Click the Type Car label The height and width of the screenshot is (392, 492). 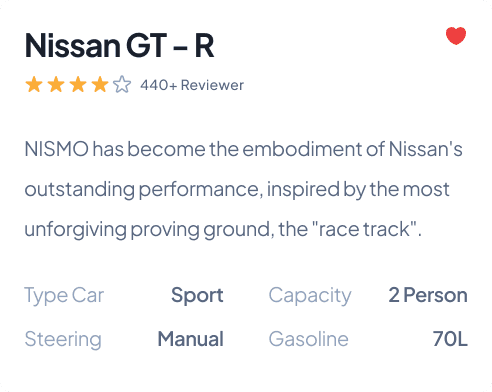click(64, 296)
